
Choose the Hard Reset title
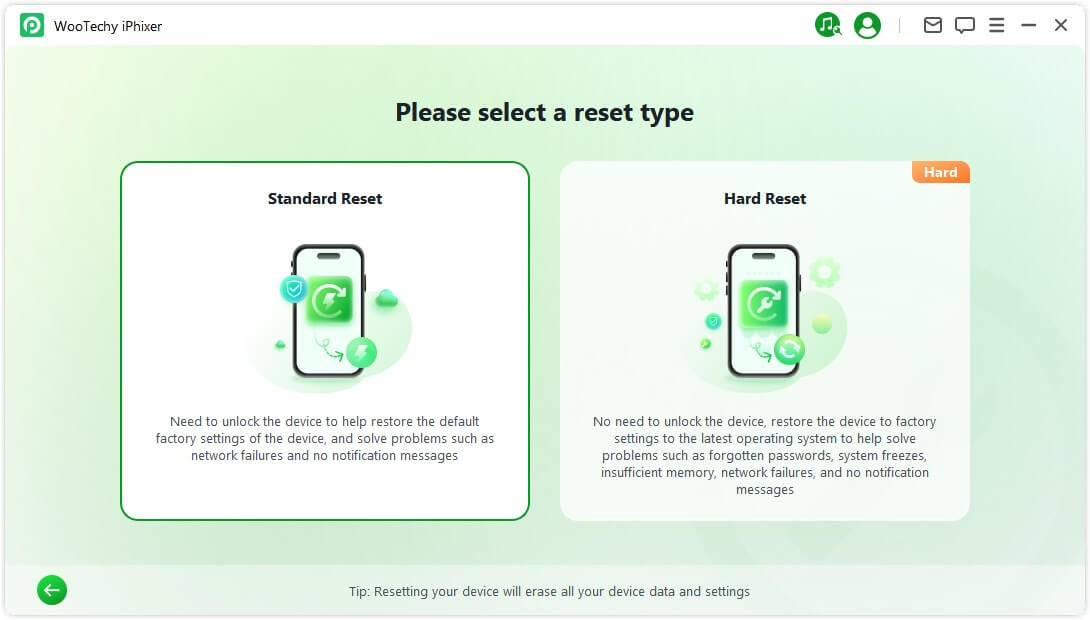765,198
